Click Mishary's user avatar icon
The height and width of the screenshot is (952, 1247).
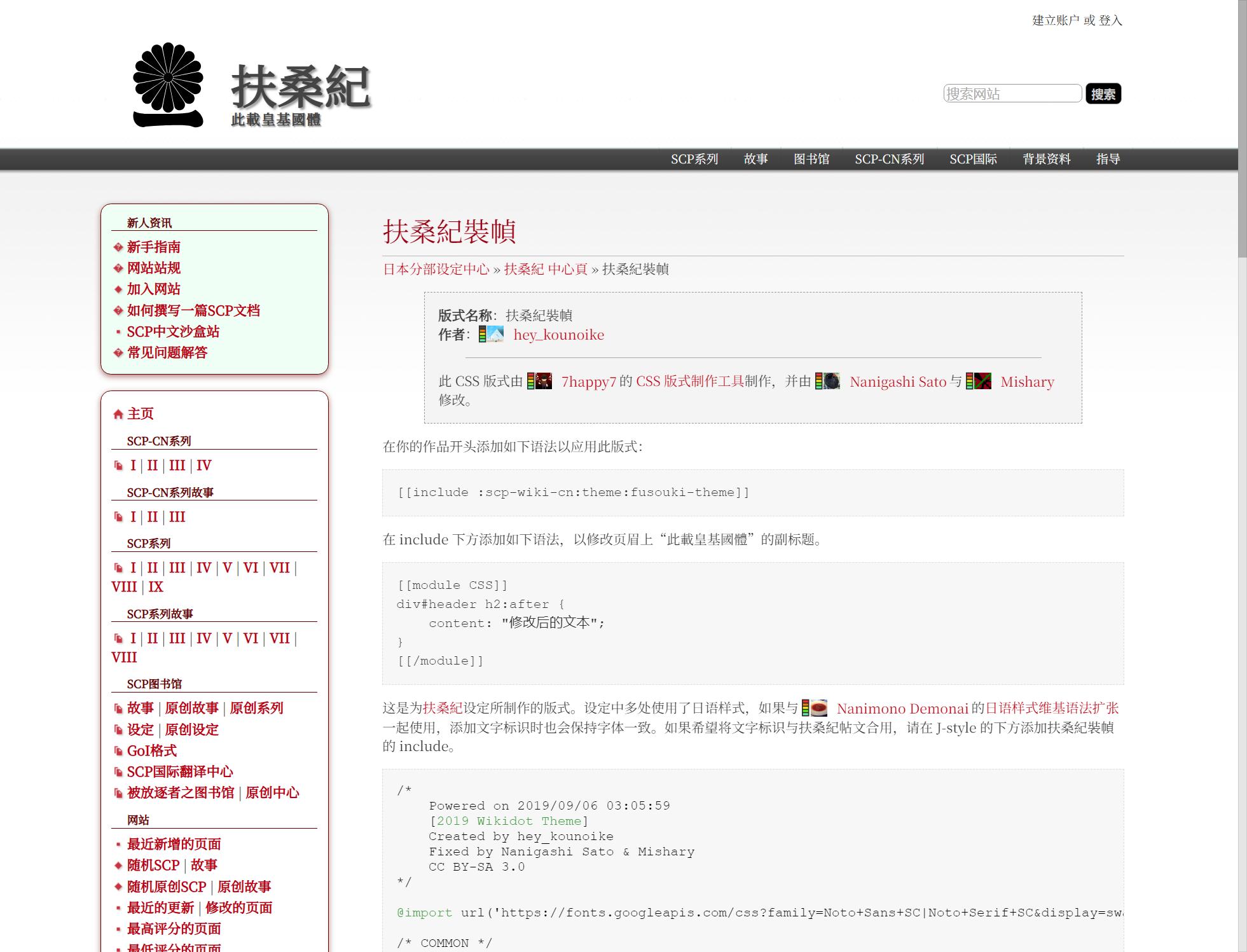tap(982, 382)
